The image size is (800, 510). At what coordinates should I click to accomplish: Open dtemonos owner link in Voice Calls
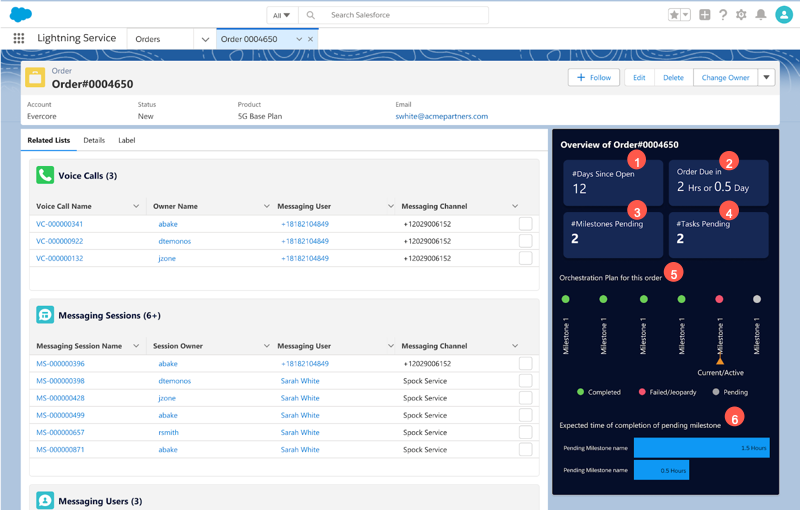pyautogui.click(x=174, y=241)
